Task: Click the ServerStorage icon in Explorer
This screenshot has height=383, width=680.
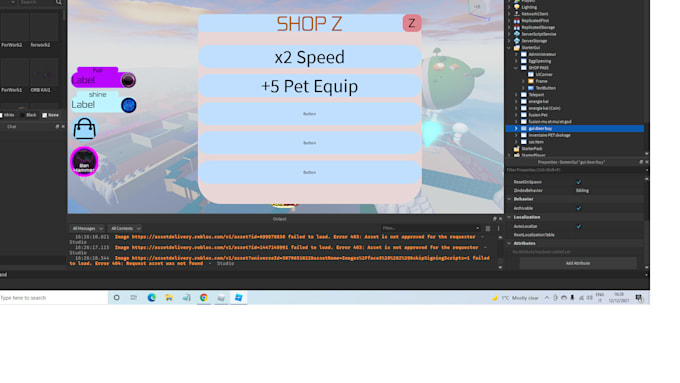Action: (517, 41)
